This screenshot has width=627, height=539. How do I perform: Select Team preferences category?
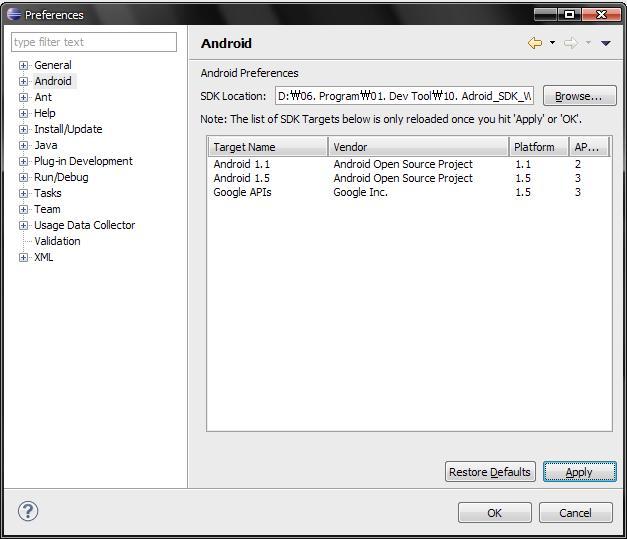click(47, 209)
